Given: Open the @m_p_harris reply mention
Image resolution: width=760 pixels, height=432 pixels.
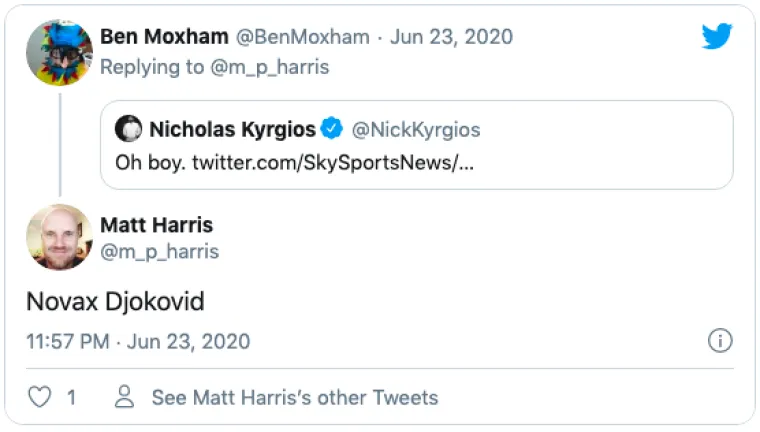Looking at the screenshot, I should [270, 67].
